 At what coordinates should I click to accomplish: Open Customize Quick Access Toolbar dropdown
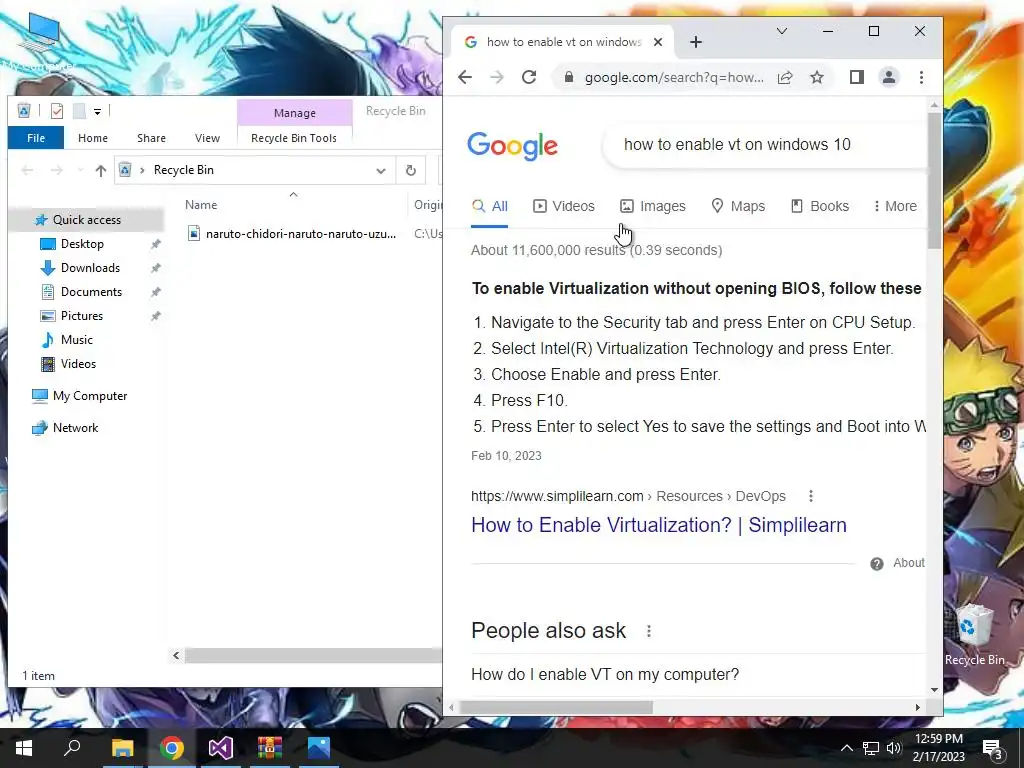point(97,112)
